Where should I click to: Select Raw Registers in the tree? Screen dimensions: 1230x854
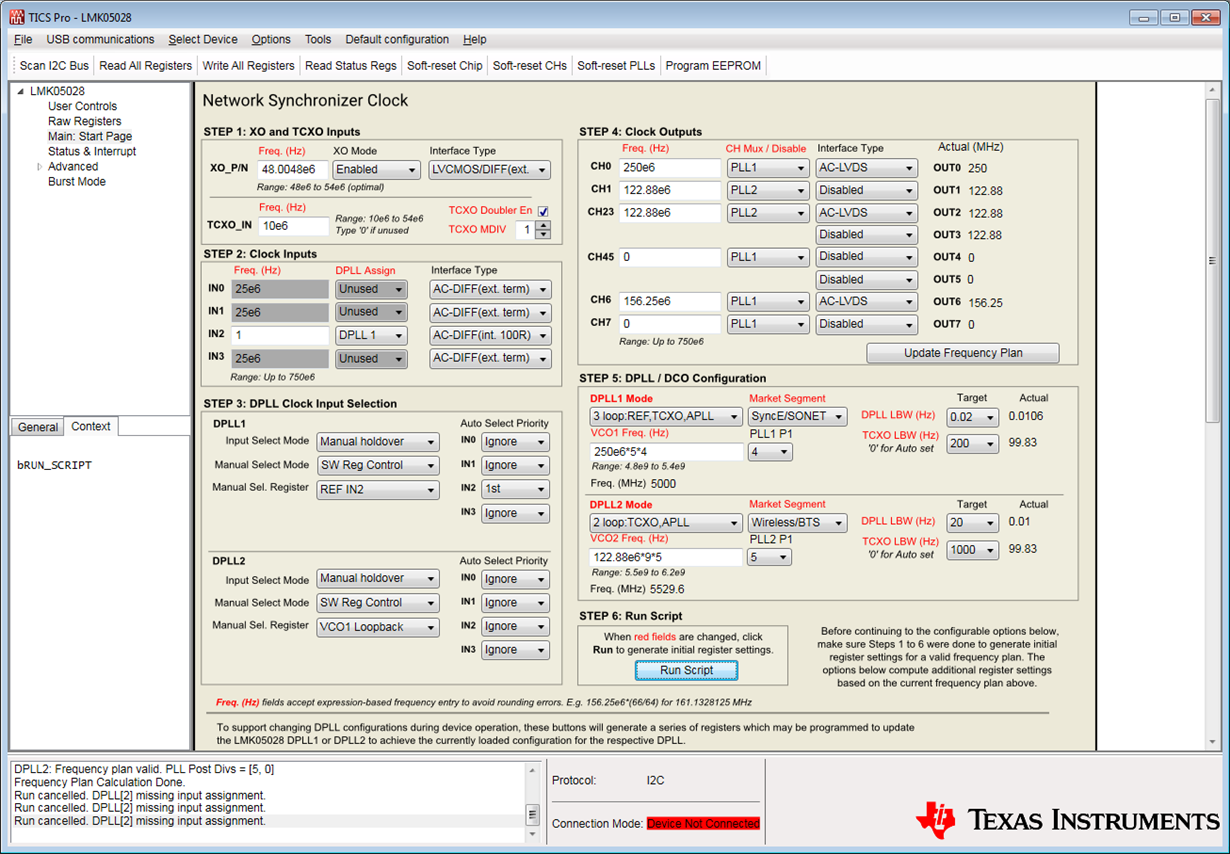click(x=85, y=121)
